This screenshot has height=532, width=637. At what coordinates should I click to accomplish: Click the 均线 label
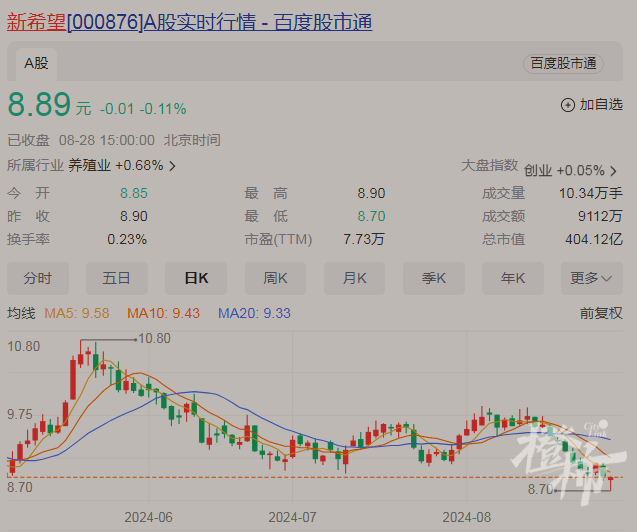[x=21, y=314]
